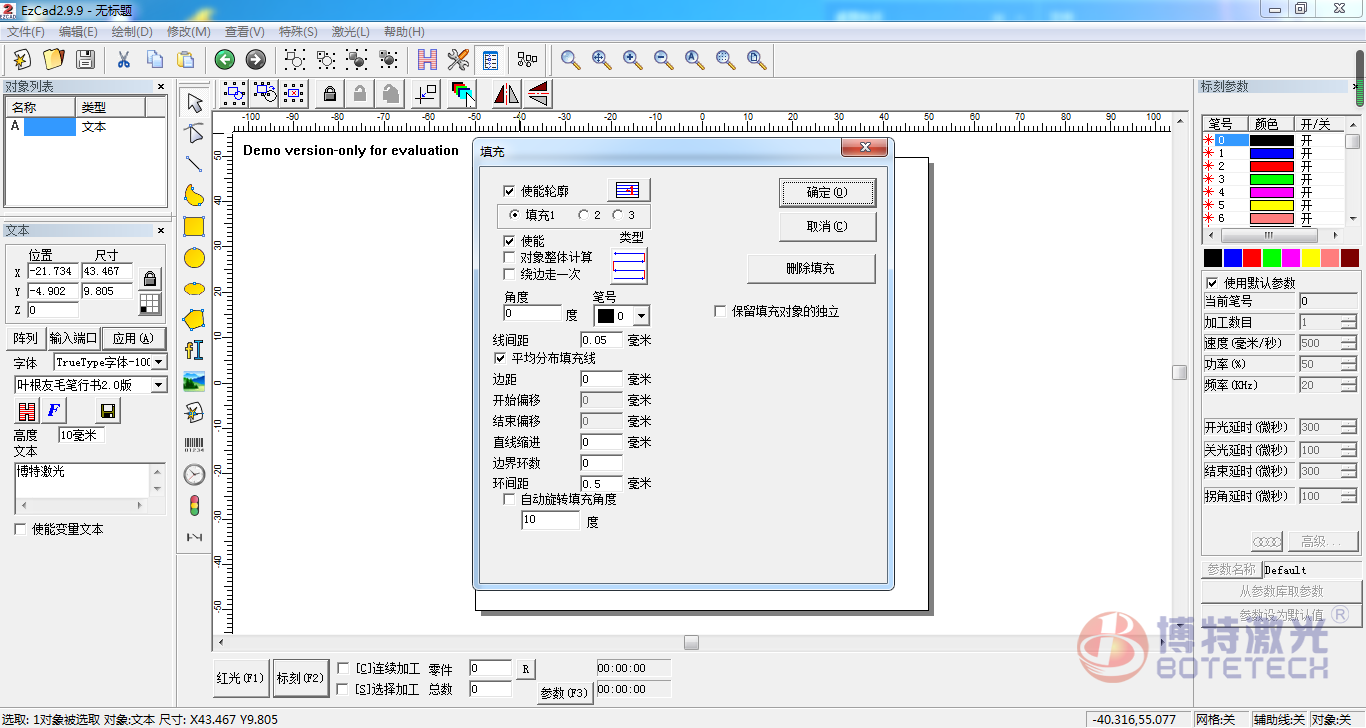Select the Timer delay tool
This screenshot has height=728, width=1366.
(194, 474)
